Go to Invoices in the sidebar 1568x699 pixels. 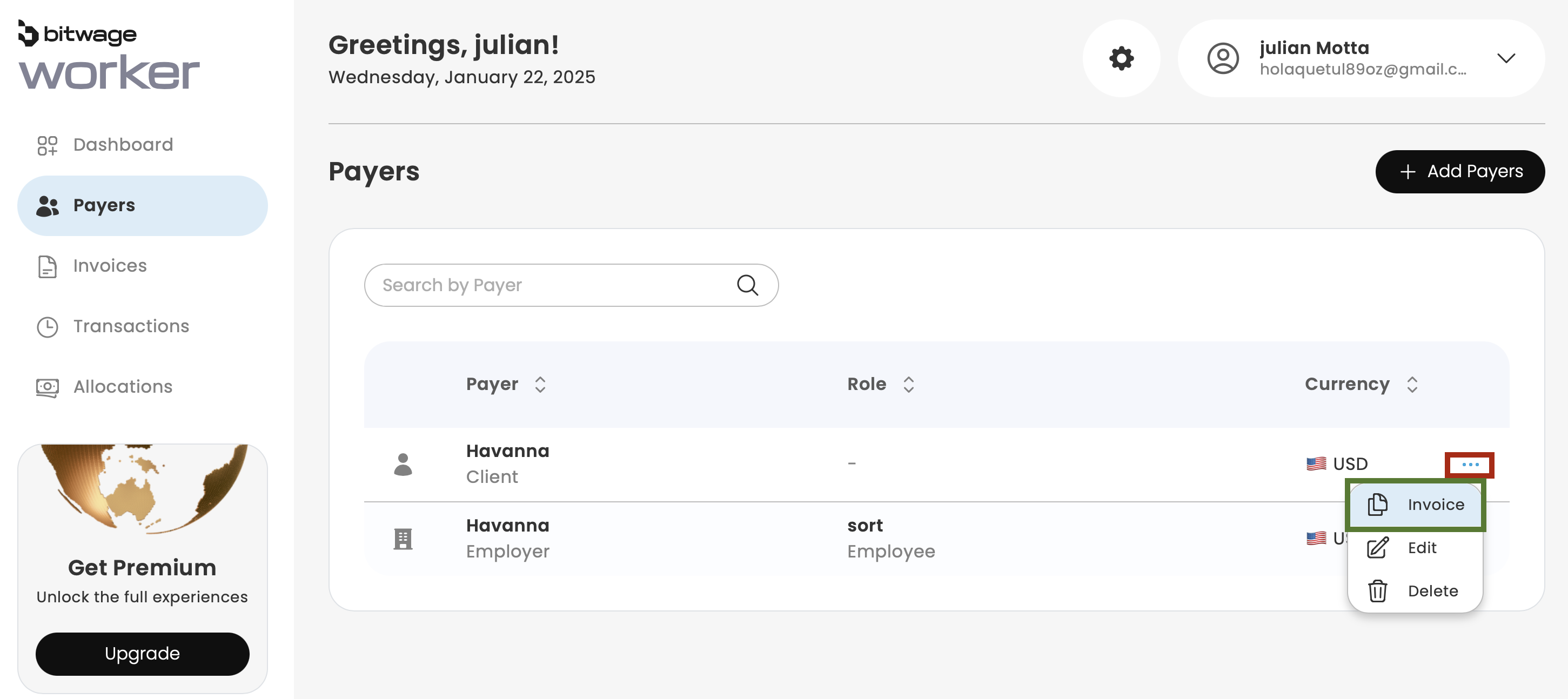110,266
